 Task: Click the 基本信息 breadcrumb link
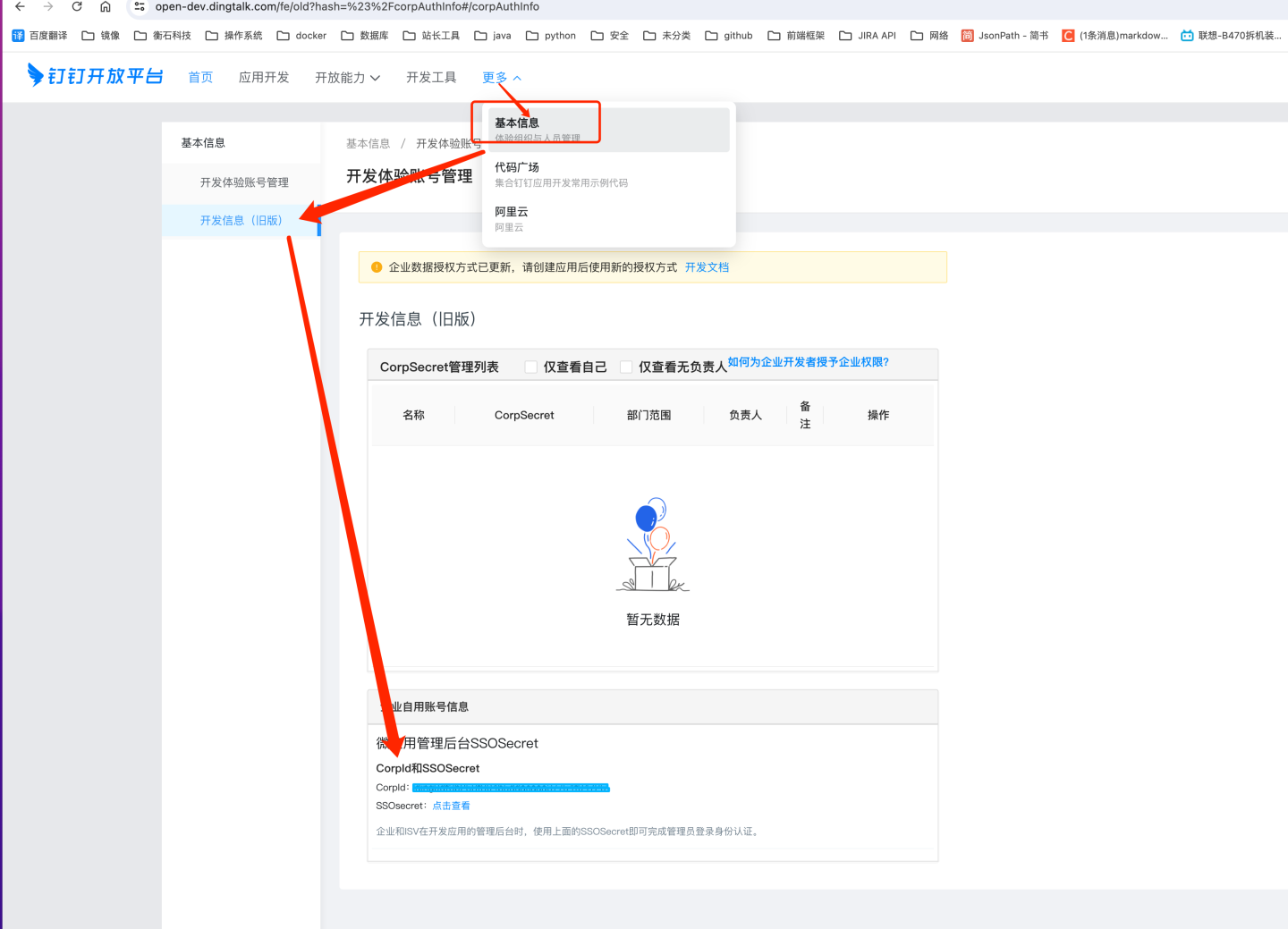point(368,144)
